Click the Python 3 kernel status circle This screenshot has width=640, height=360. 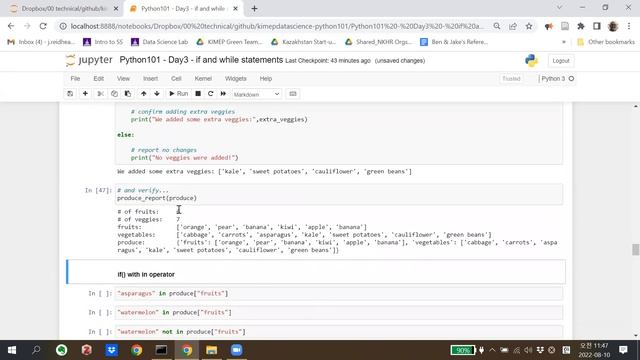pos(571,79)
